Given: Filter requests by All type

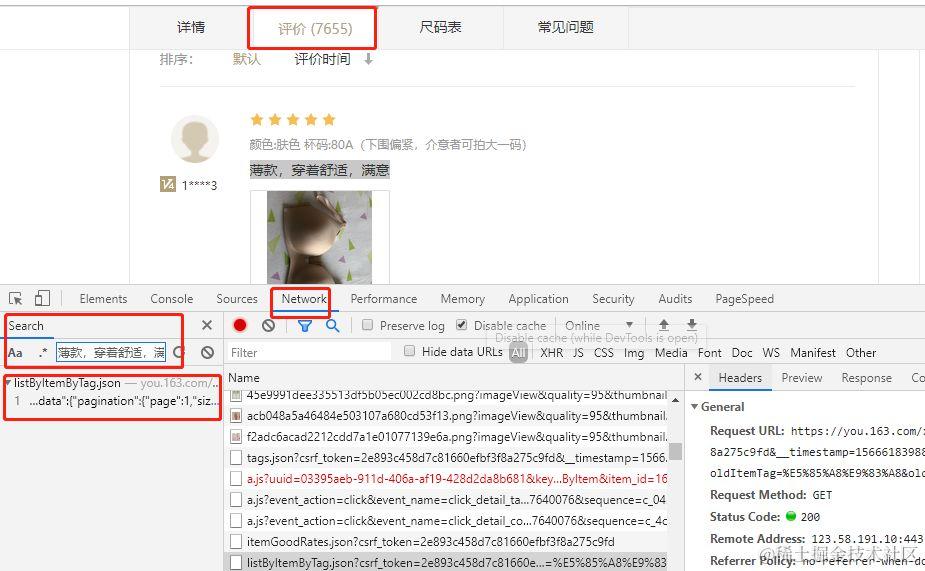Looking at the screenshot, I should click(519, 353).
